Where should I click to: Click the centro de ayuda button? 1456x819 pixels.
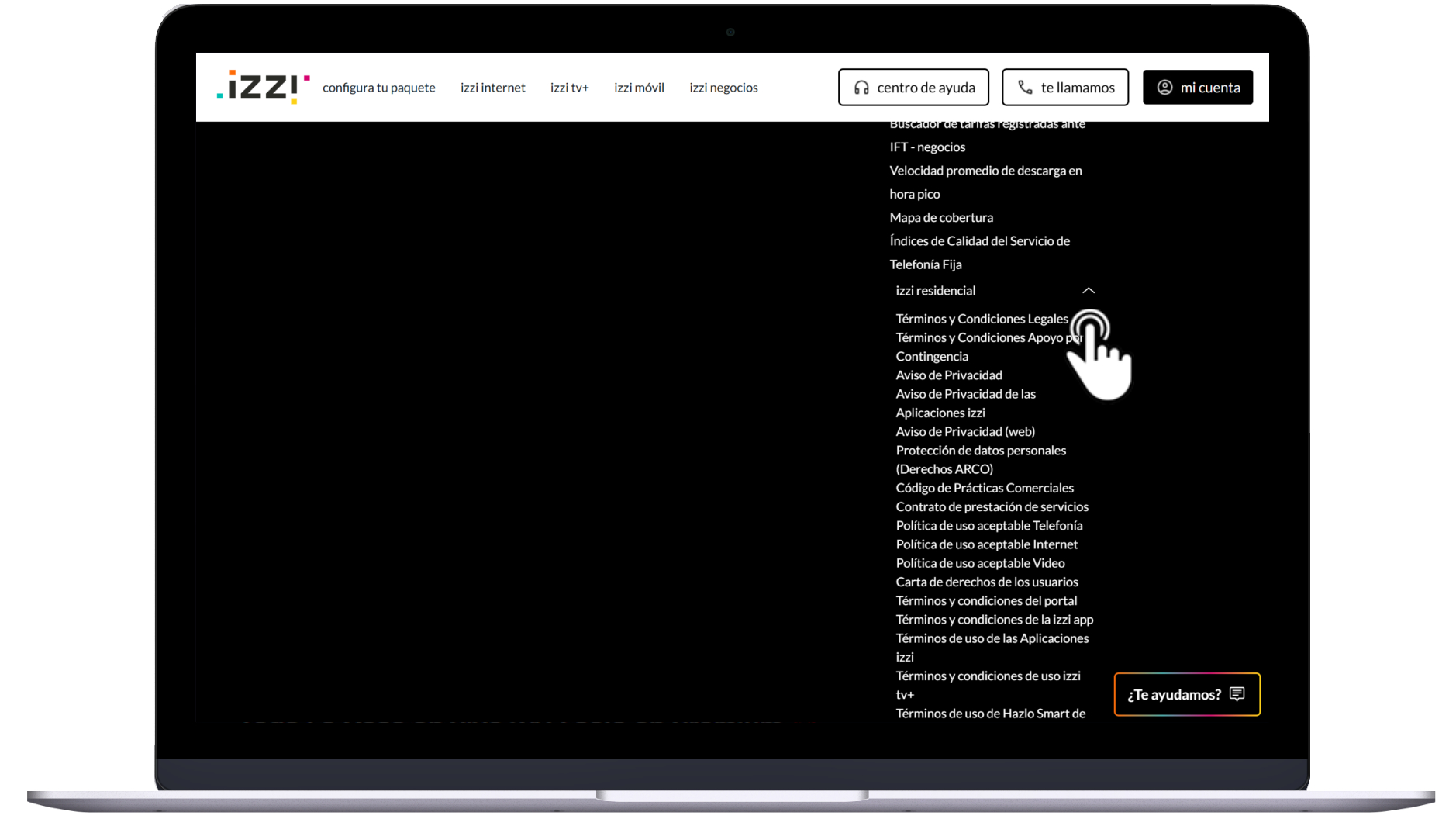913,88
